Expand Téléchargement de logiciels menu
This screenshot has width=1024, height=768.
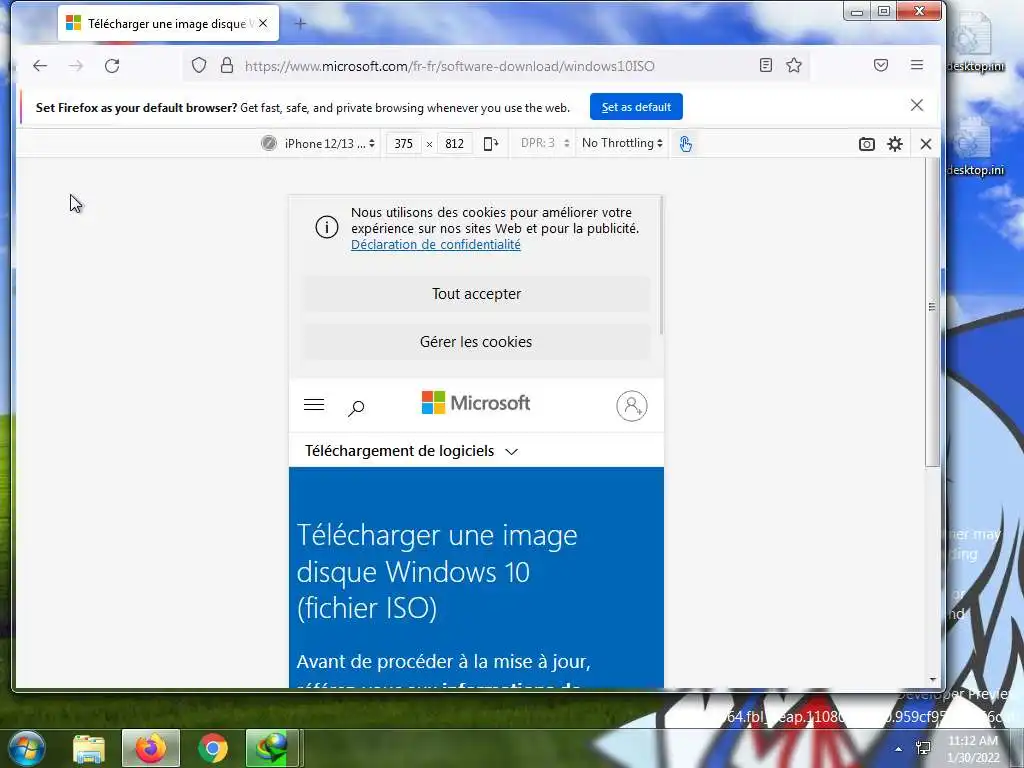pos(411,451)
